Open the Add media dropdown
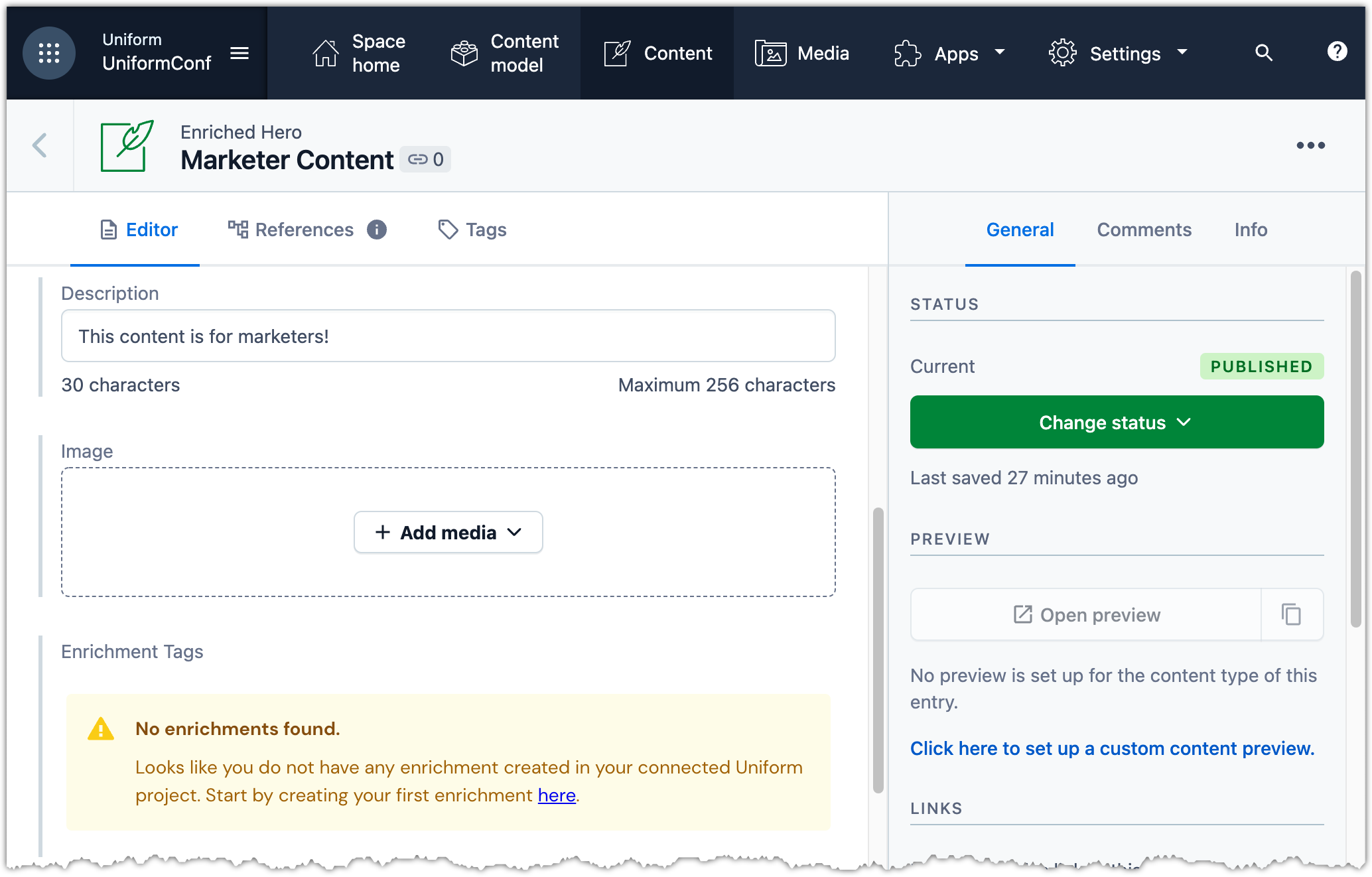Viewport: 1372px width, 877px height. (x=448, y=532)
